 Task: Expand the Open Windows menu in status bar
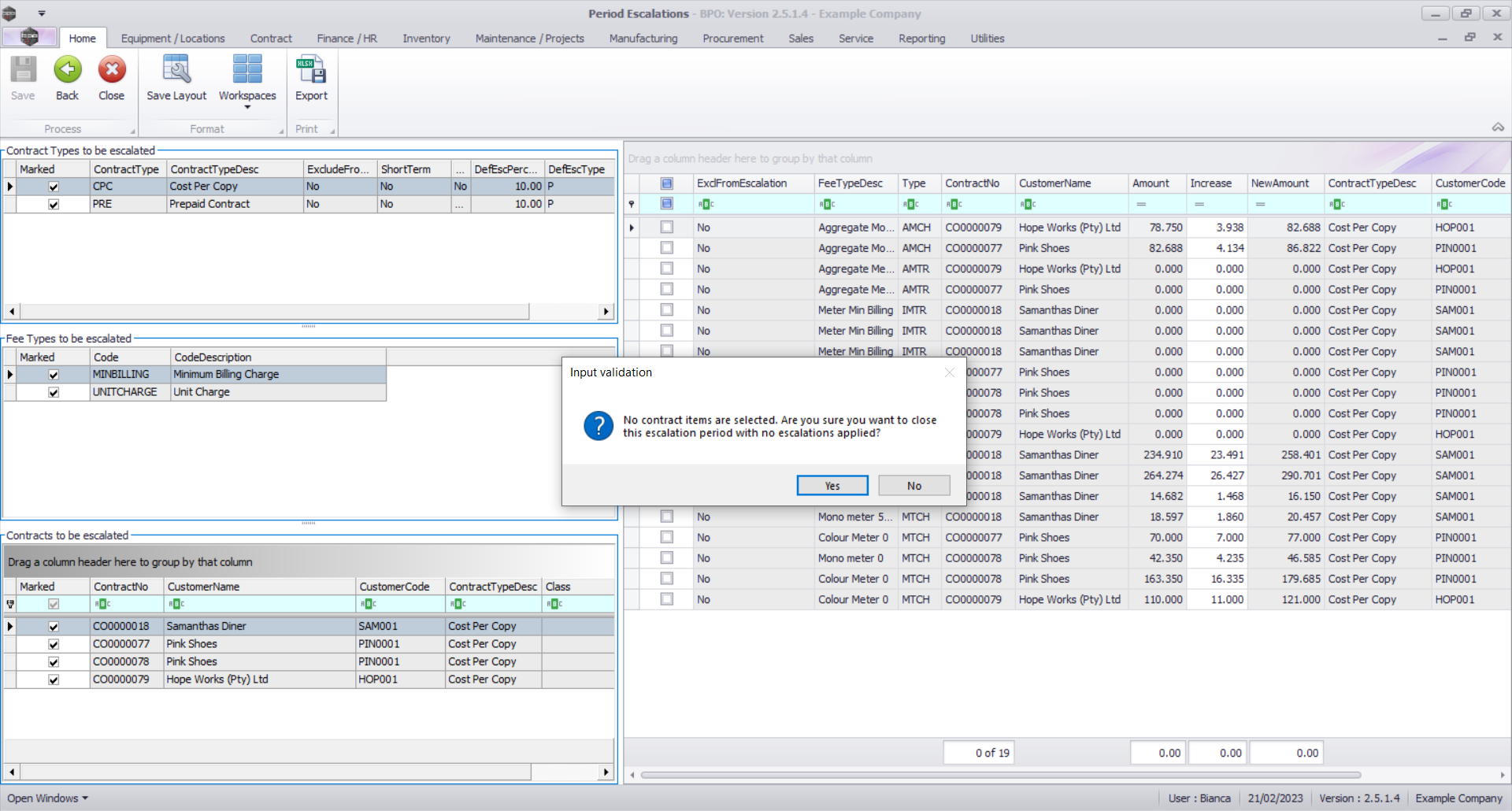click(x=47, y=798)
